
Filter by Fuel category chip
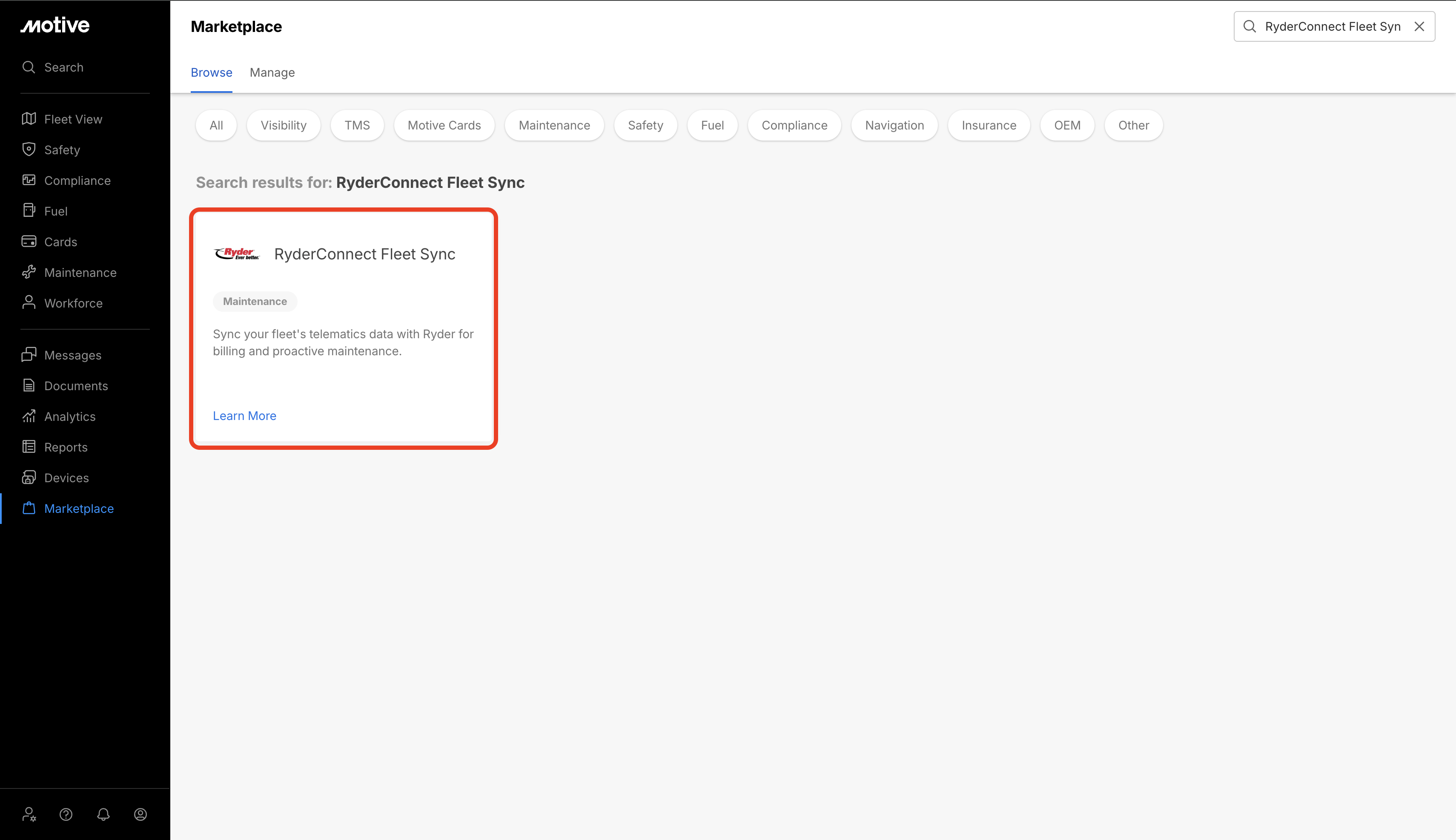click(713, 125)
